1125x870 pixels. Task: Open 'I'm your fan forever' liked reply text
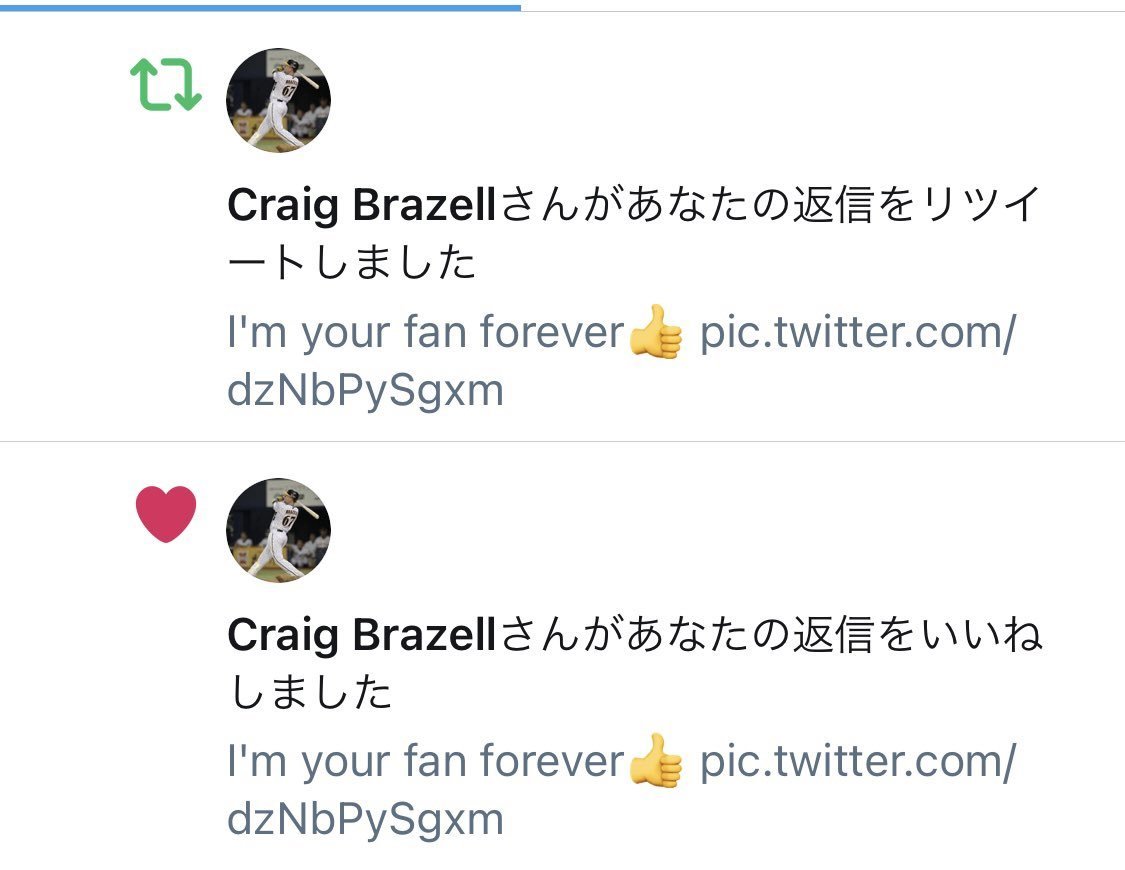(x=425, y=762)
